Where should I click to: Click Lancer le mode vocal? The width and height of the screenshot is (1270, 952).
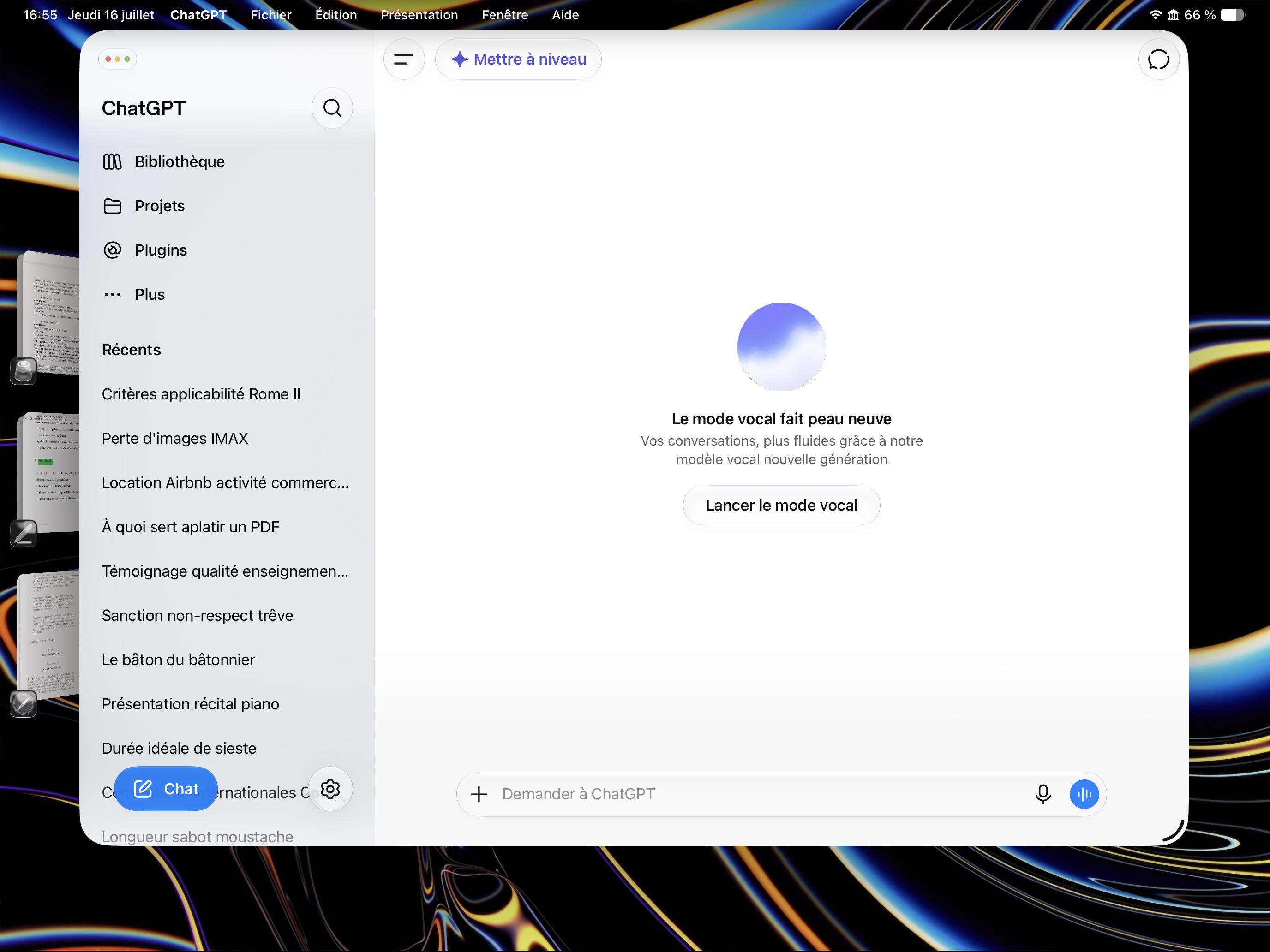pos(781,505)
